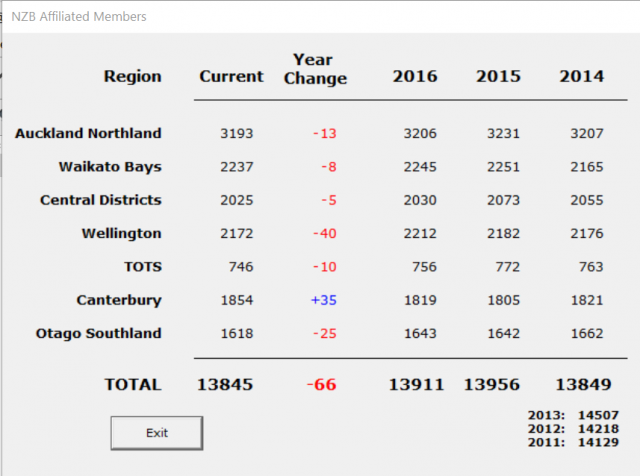This screenshot has height=476, width=640.
Task: Click the '2012: 14218' historical total
Action: [x=573, y=429]
